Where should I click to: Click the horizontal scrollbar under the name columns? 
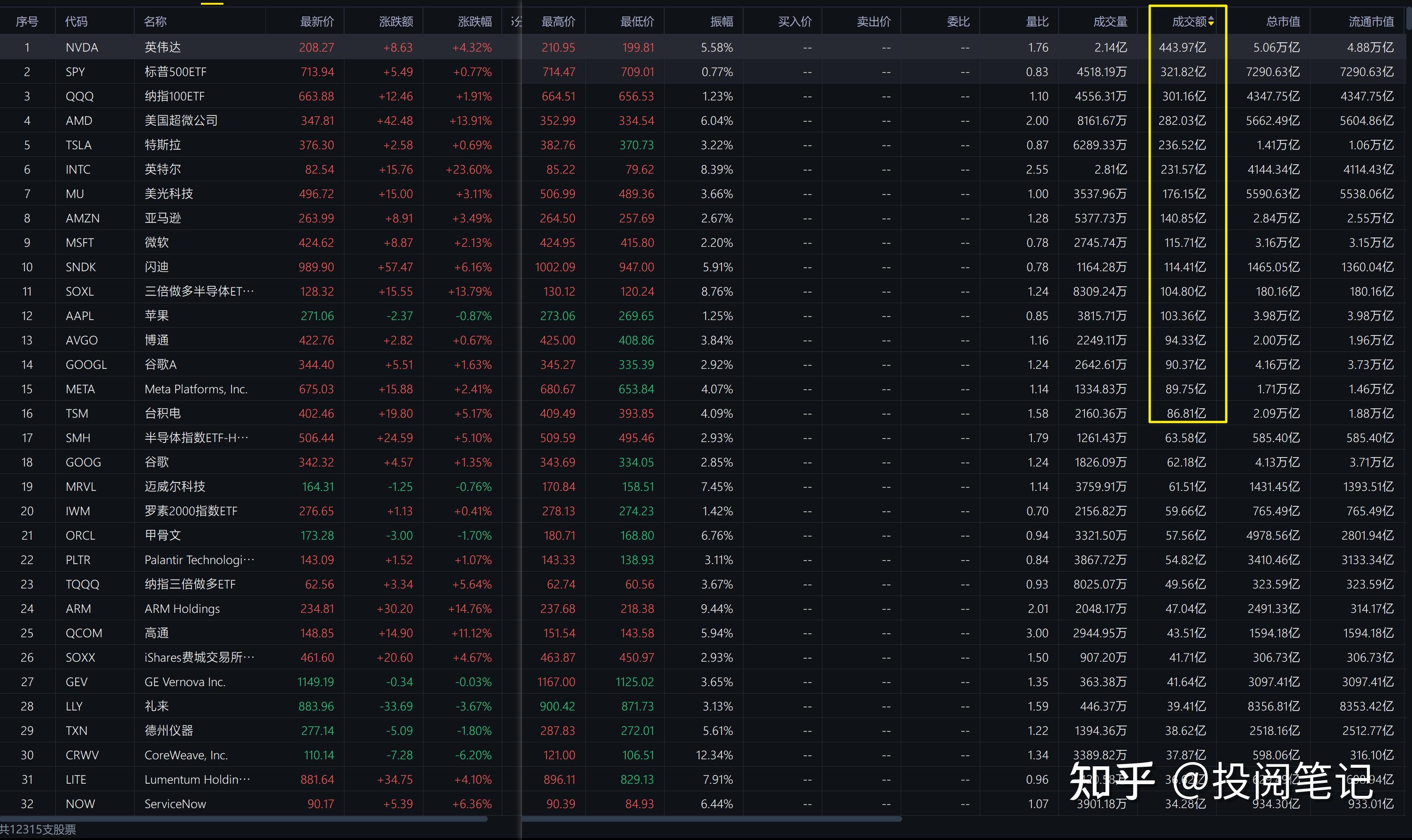[x=244, y=818]
